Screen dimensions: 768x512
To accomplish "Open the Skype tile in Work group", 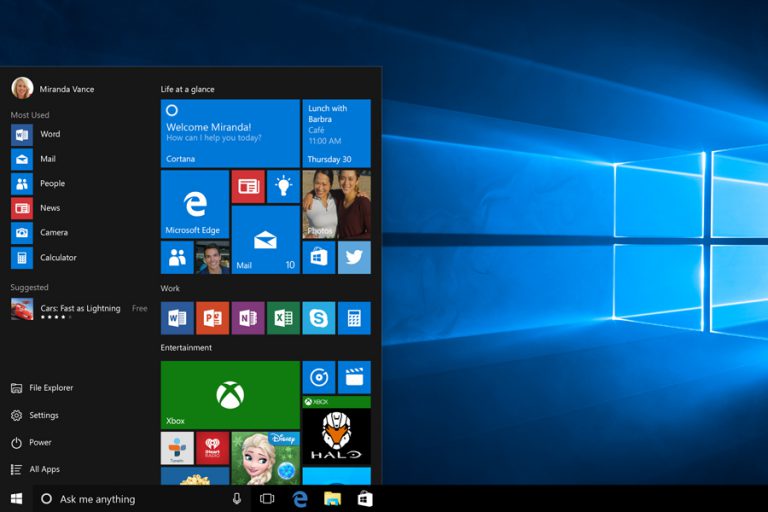I will [x=319, y=318].
